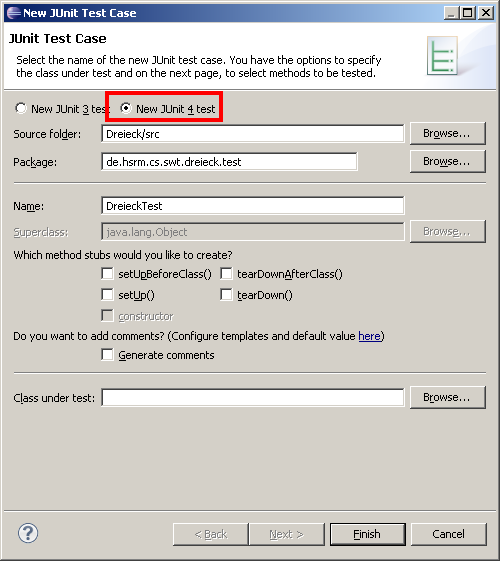The width and height of the screenshot is (500, 561).
Task: Click the 'Name:' label
Action: (29, 206)
